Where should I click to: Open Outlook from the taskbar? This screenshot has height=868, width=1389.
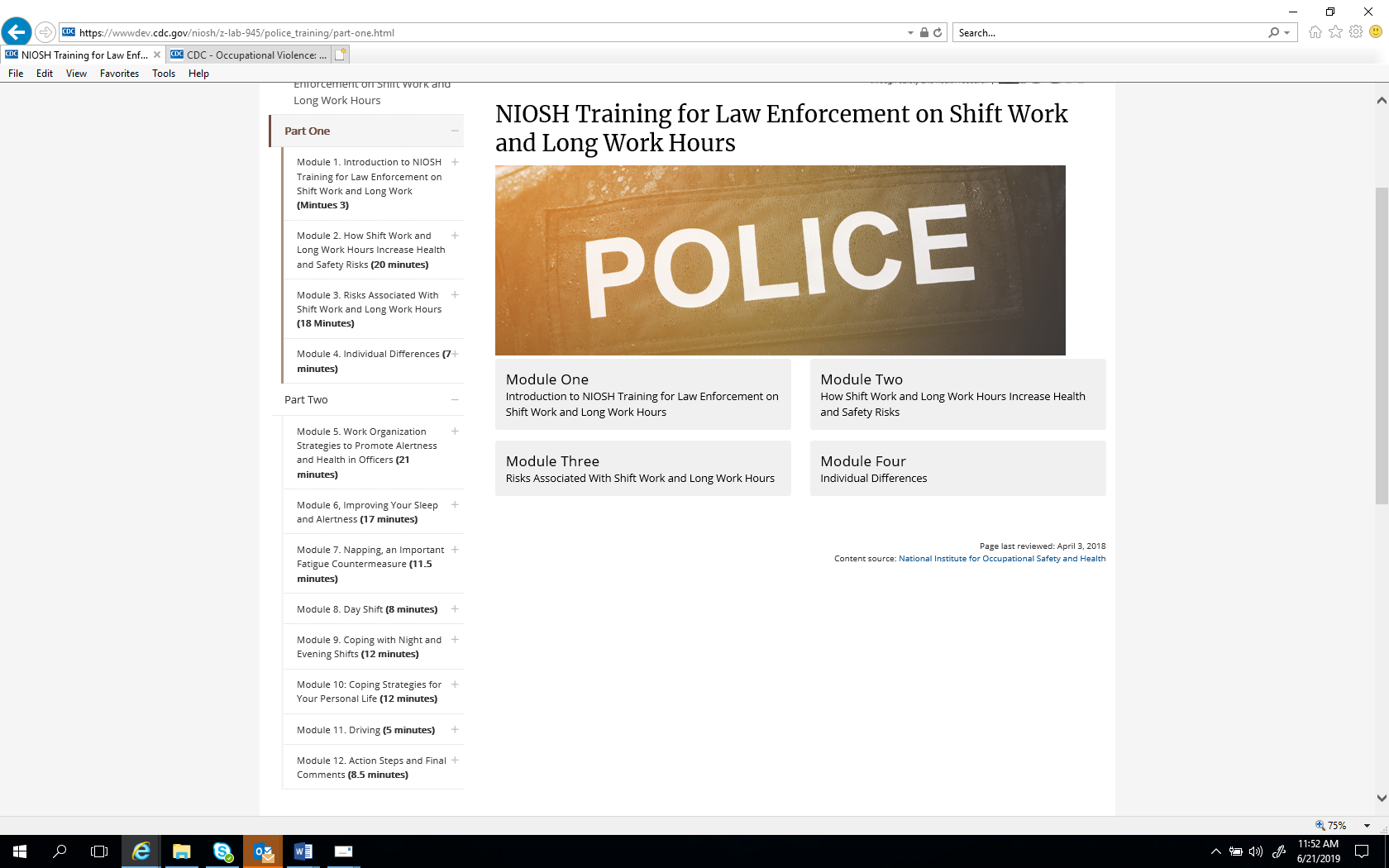(x=263, y=851)
